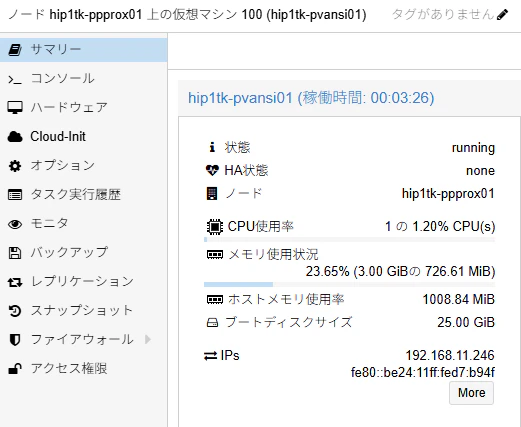The width and height of the screenshot is (521, 427).
Task: Click the eye icon for モニタ
Action: 15,224
